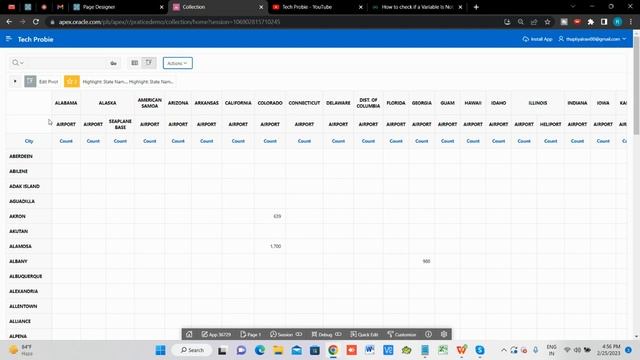Open Microsoft Edge from the taskbar
The width and height of the screenshot is (640, 360).
[x=260, y=350]
